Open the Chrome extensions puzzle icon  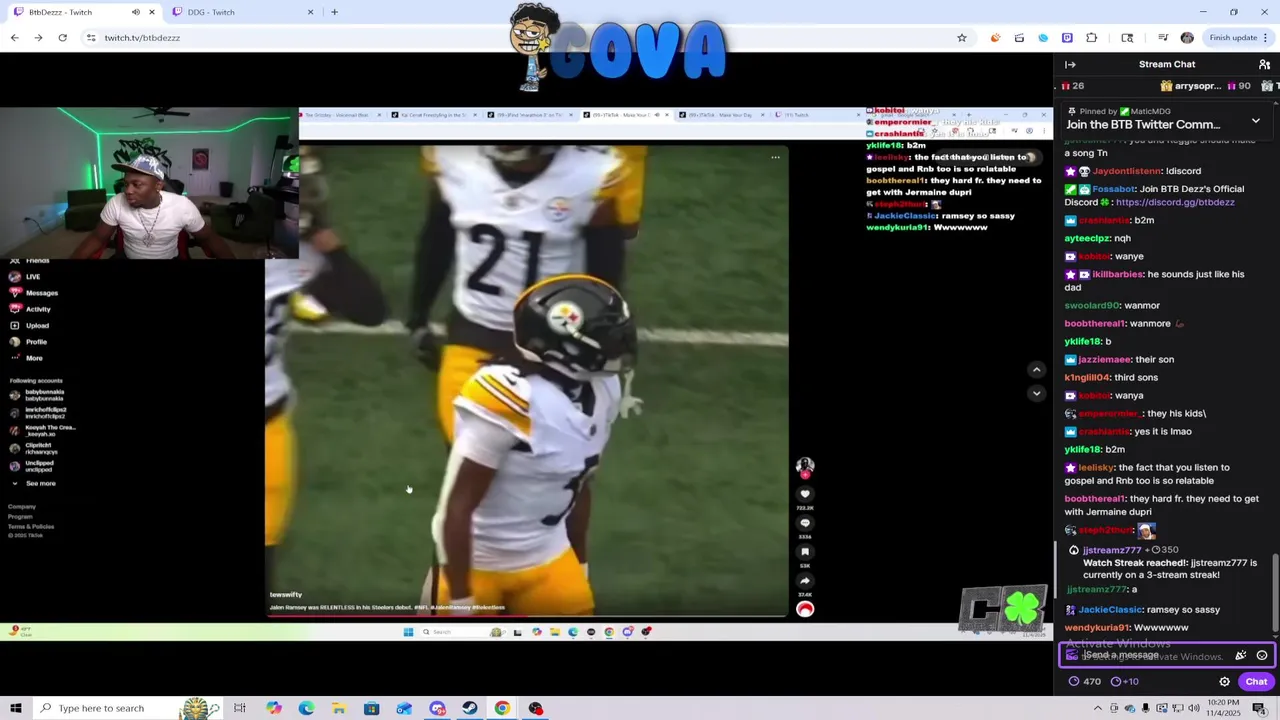click(x=1091, y=38)
